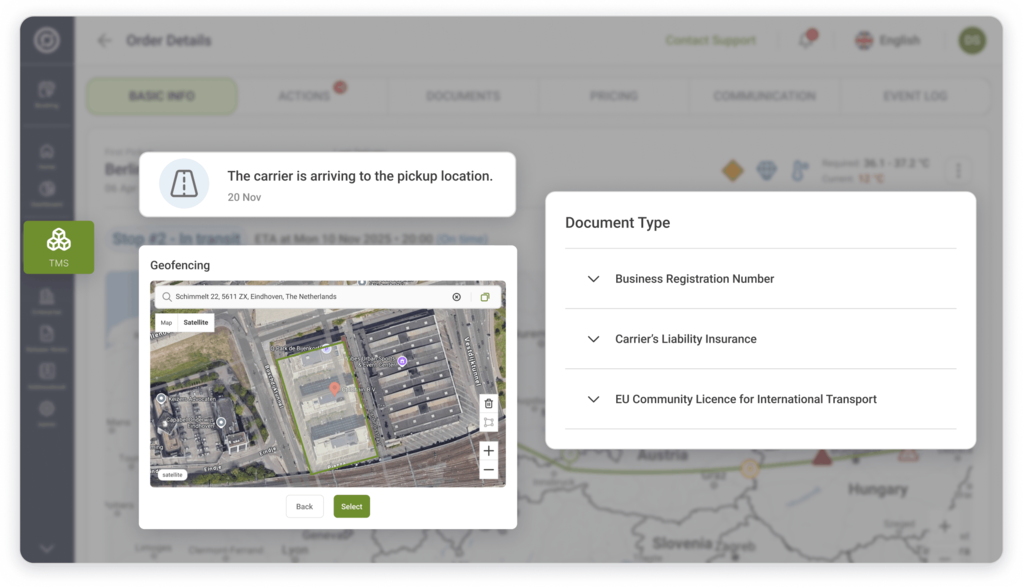Expand the sidebar using the bottom chevron
This screenshot has width=1023, height=587.
click(46, 549)
